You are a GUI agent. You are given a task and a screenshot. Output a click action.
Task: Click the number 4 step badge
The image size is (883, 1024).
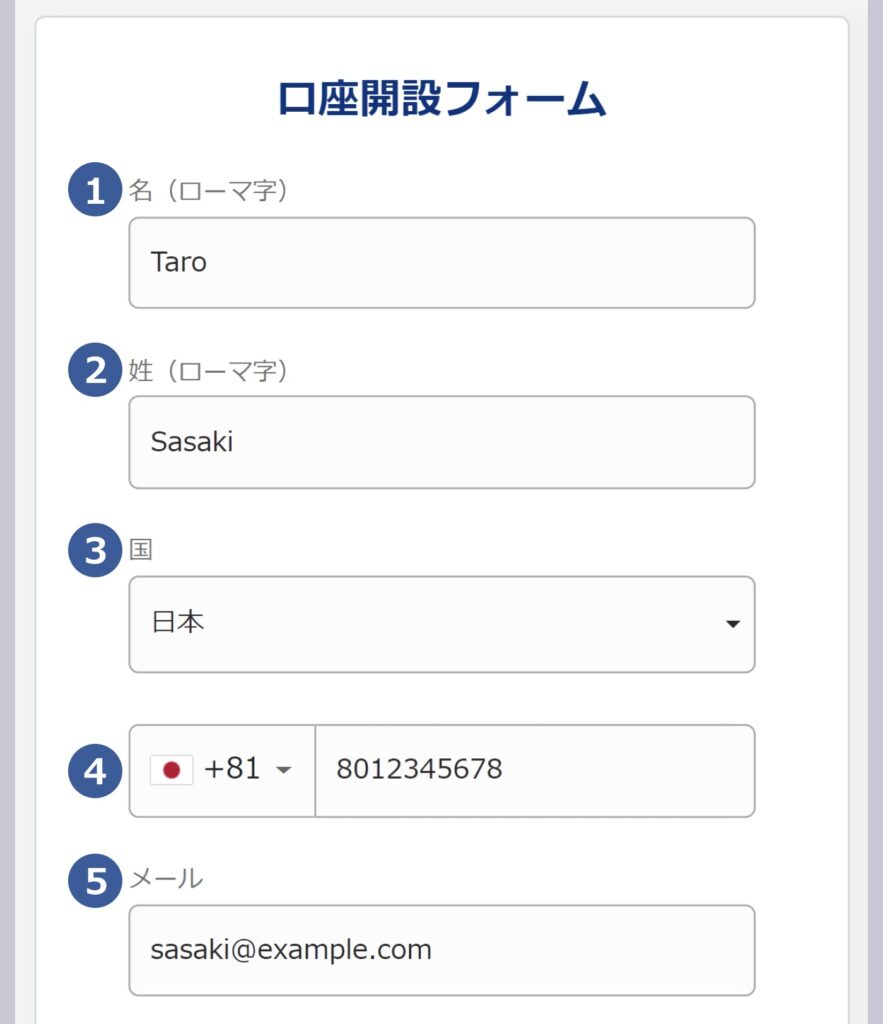[x=95, y=771]
